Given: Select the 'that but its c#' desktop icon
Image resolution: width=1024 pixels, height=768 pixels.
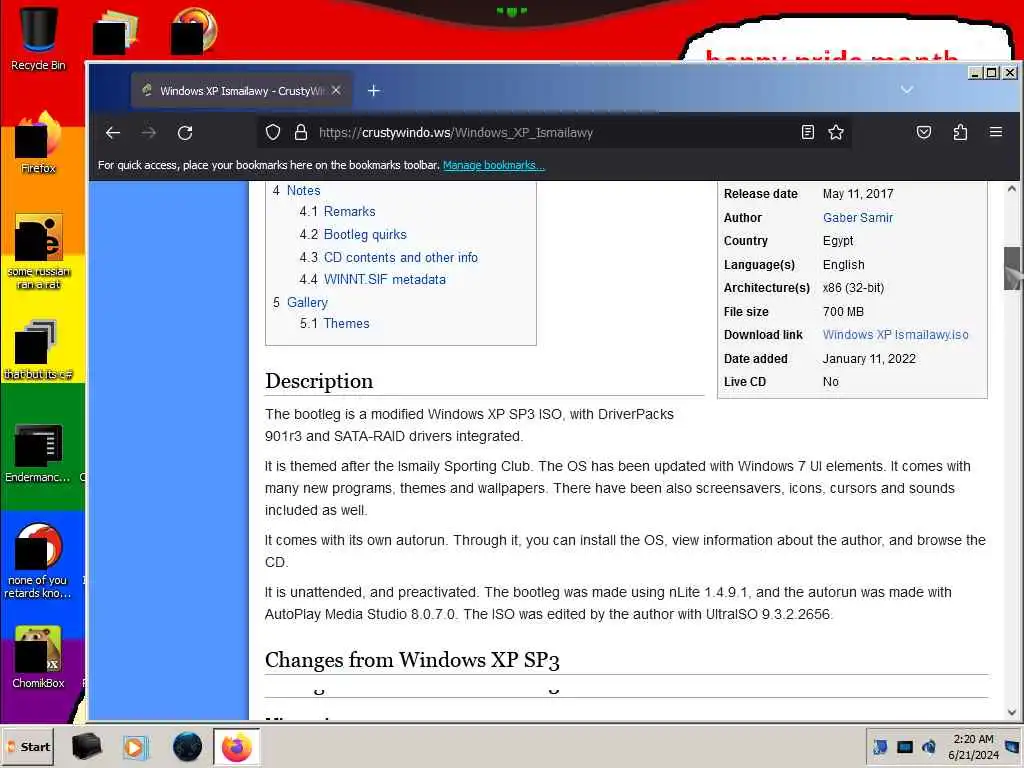Looking at the screenshot, I should tap(38, 350).
